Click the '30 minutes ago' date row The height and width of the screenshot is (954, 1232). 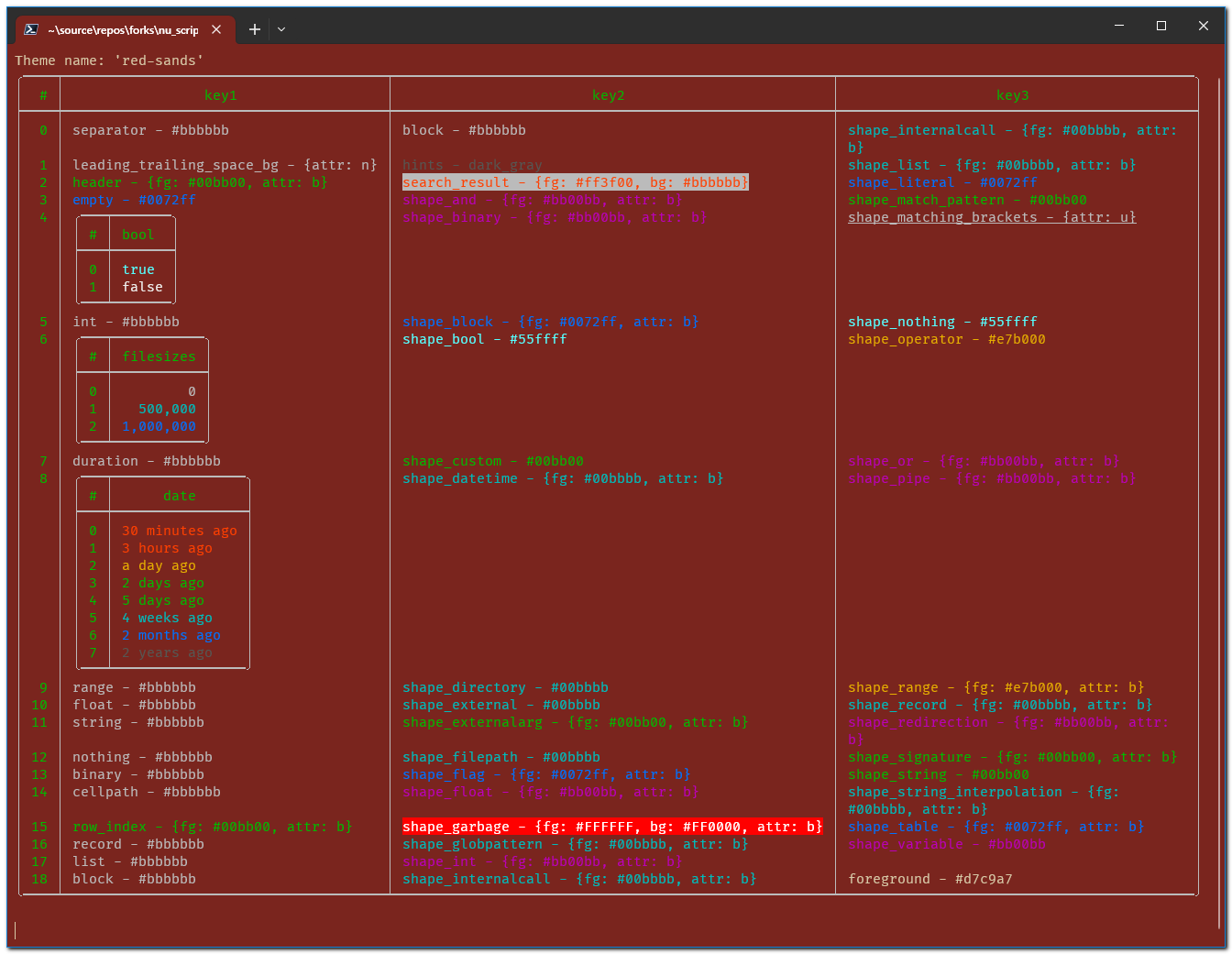pos(180,531)
